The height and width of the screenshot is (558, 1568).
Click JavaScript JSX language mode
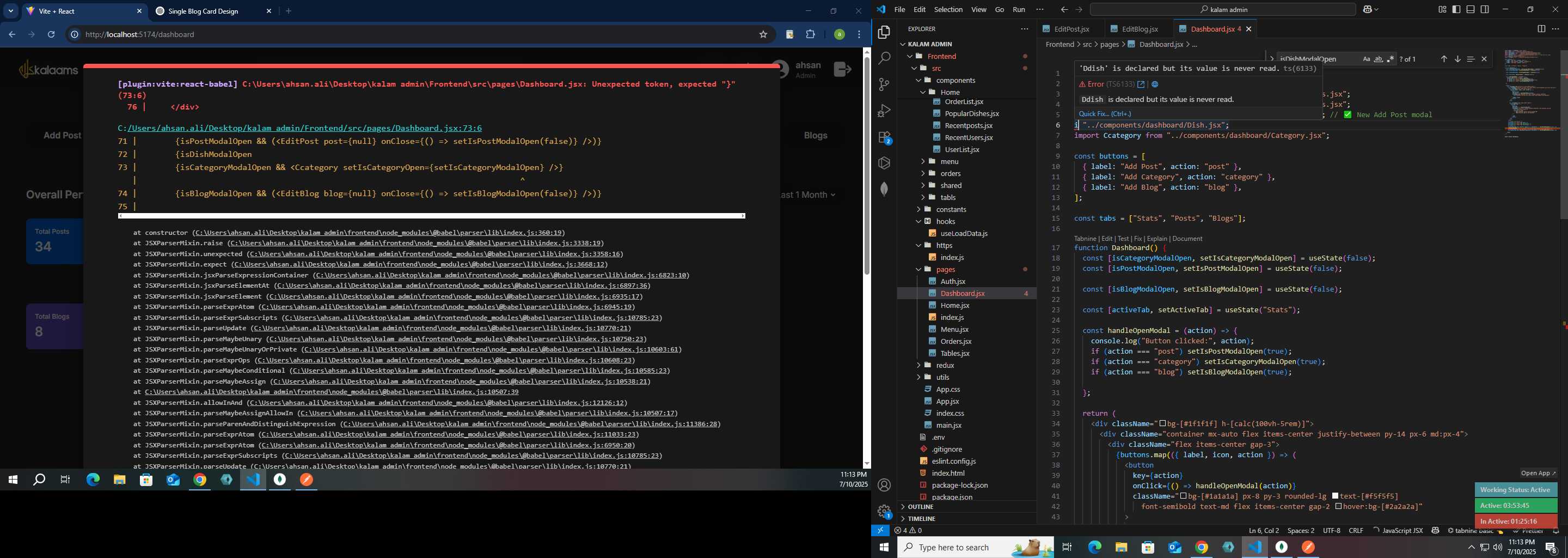click(1402, 531)
